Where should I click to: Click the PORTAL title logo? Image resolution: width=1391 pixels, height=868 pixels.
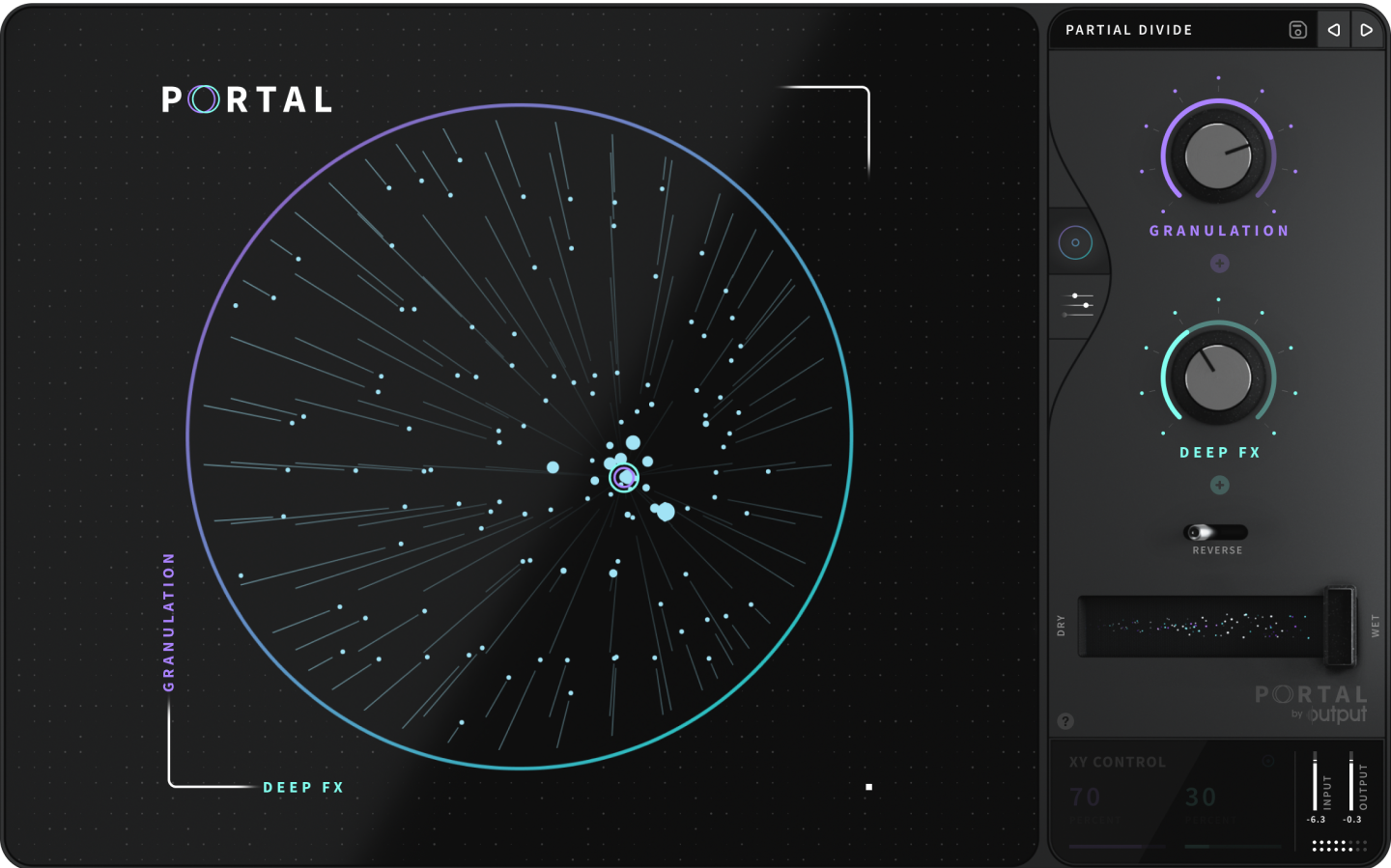(x=244, y=99)
